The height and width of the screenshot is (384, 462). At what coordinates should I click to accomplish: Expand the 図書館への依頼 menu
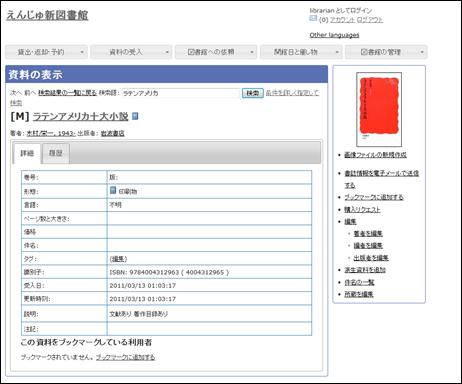tap(216, 52)
